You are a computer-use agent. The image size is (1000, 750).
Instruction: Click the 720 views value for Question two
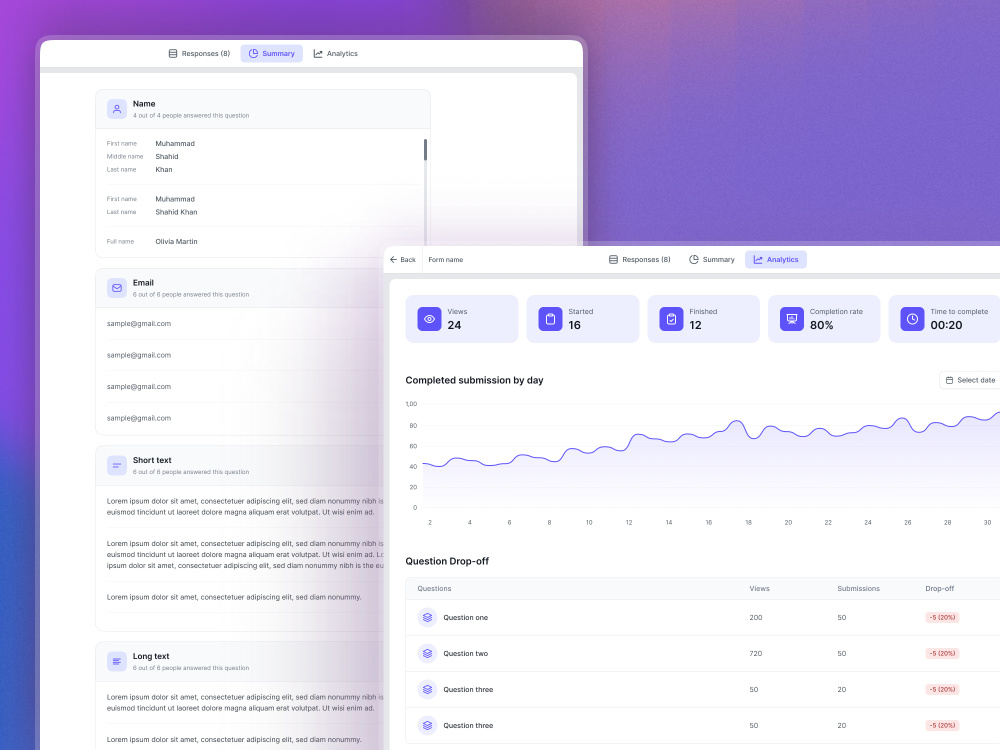coord(756,653)
